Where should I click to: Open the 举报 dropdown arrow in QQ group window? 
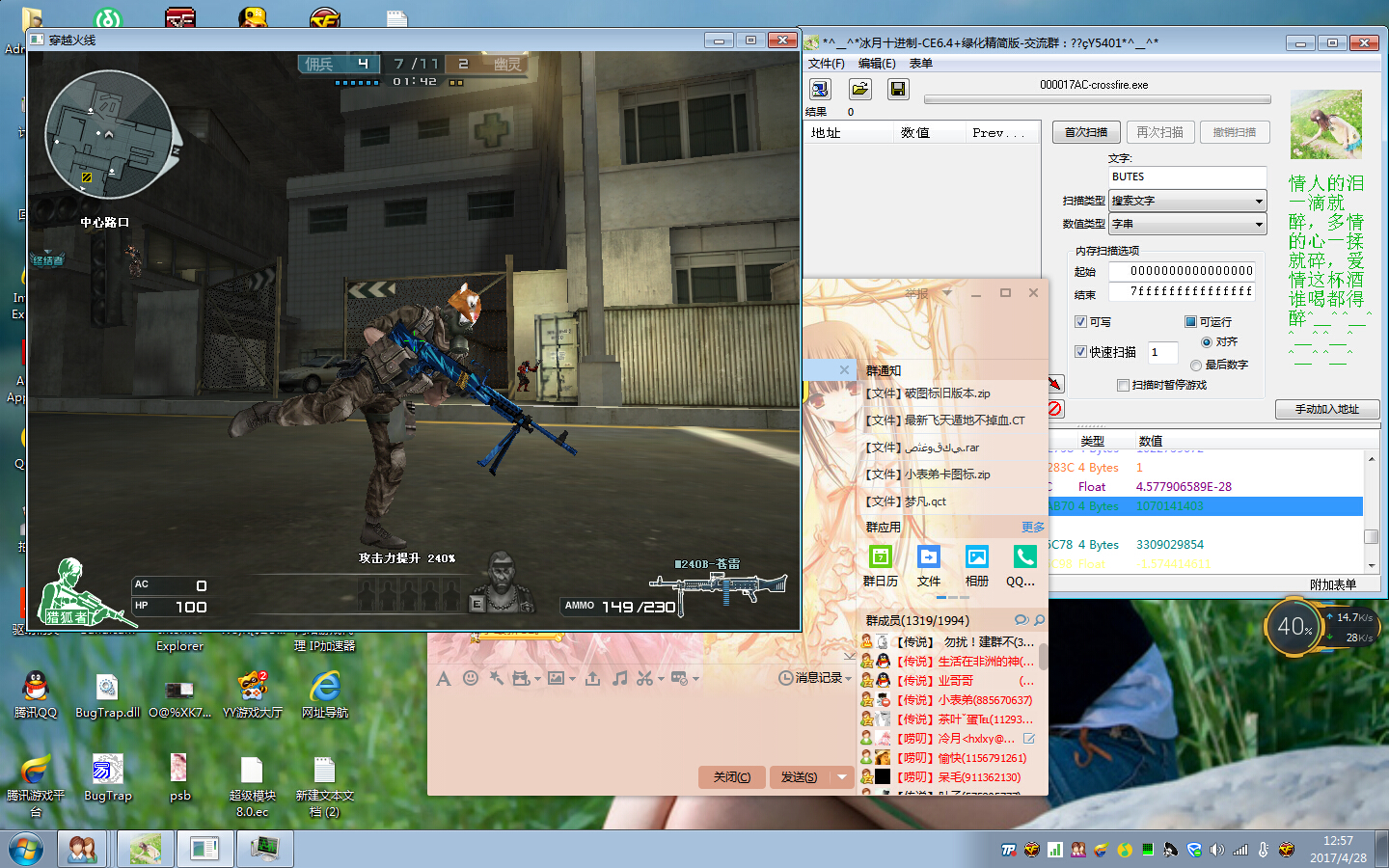947,293
